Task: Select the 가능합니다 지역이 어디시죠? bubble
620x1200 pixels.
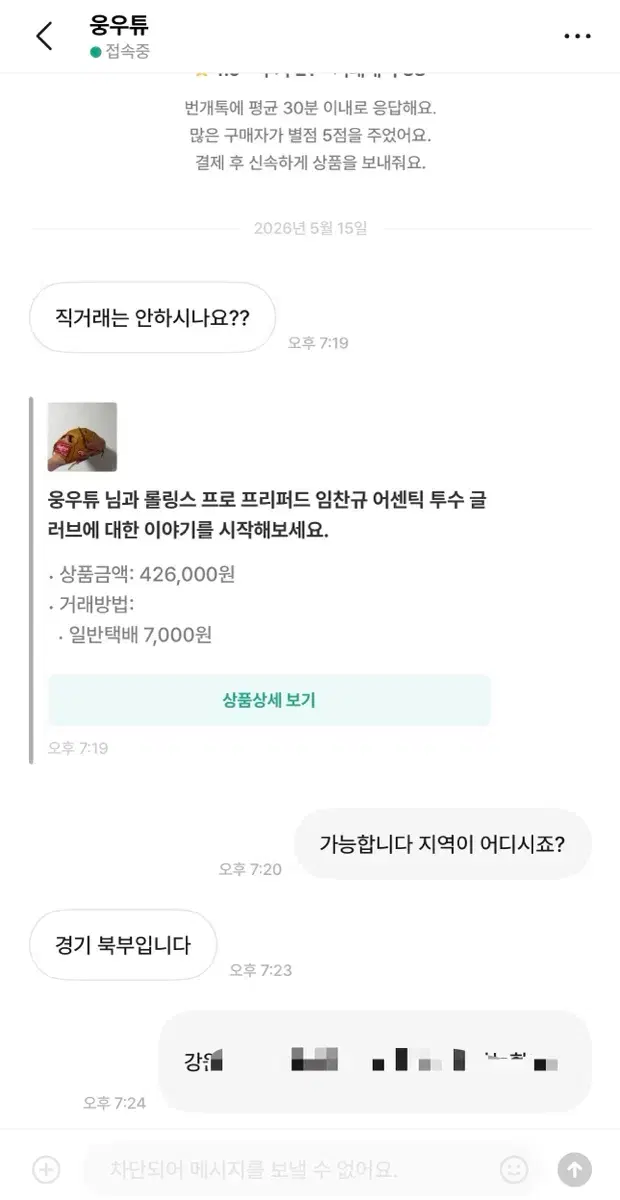Action: pos(443,843)
